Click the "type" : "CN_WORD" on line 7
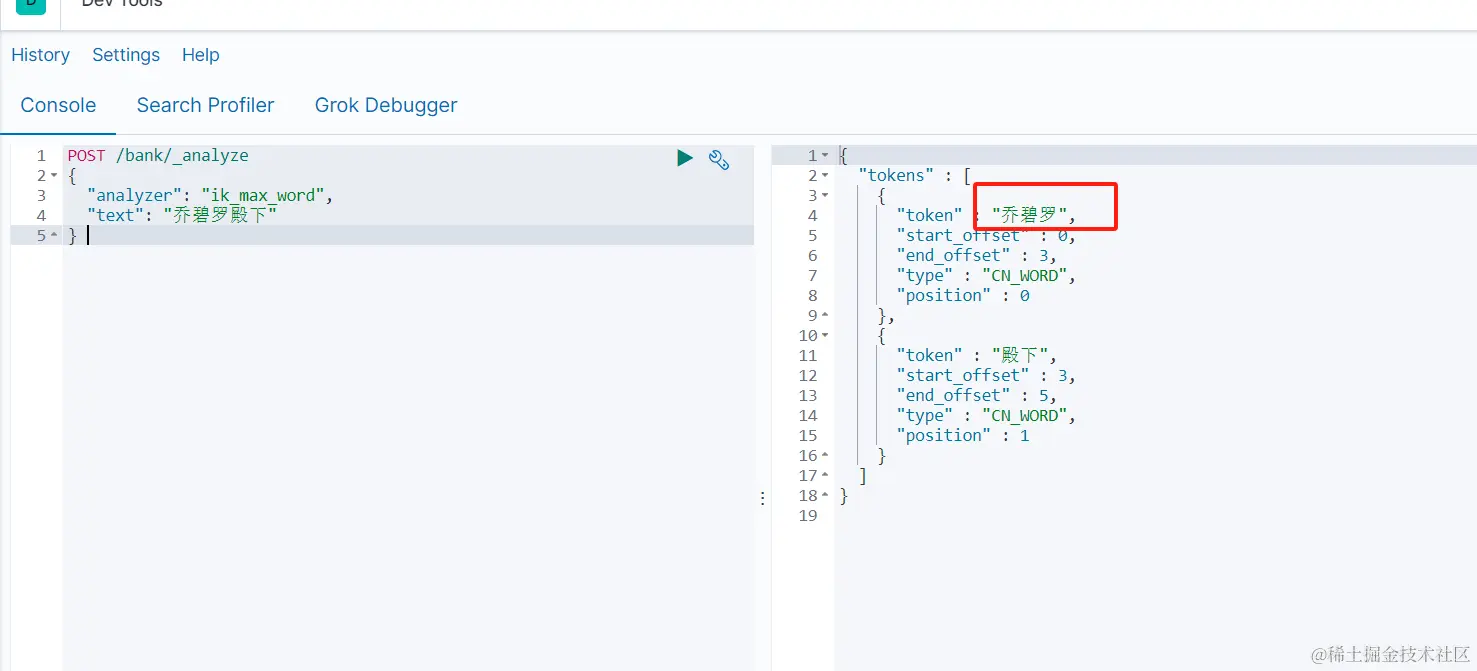The height and width of the screenshot is (671, 1477). 986,275
